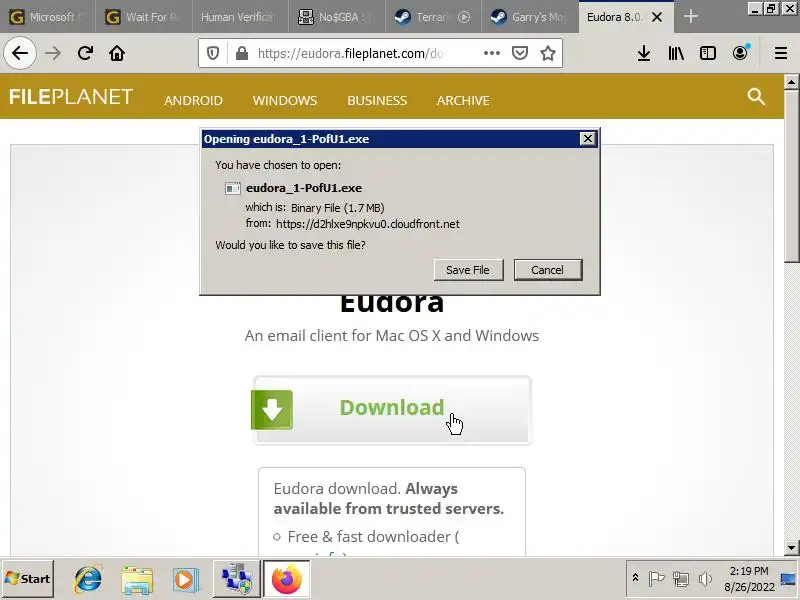The height and width of the screenshot is (600, 800).
Task: Click the page scrollbar down arrow
Action: pos(791,548)
